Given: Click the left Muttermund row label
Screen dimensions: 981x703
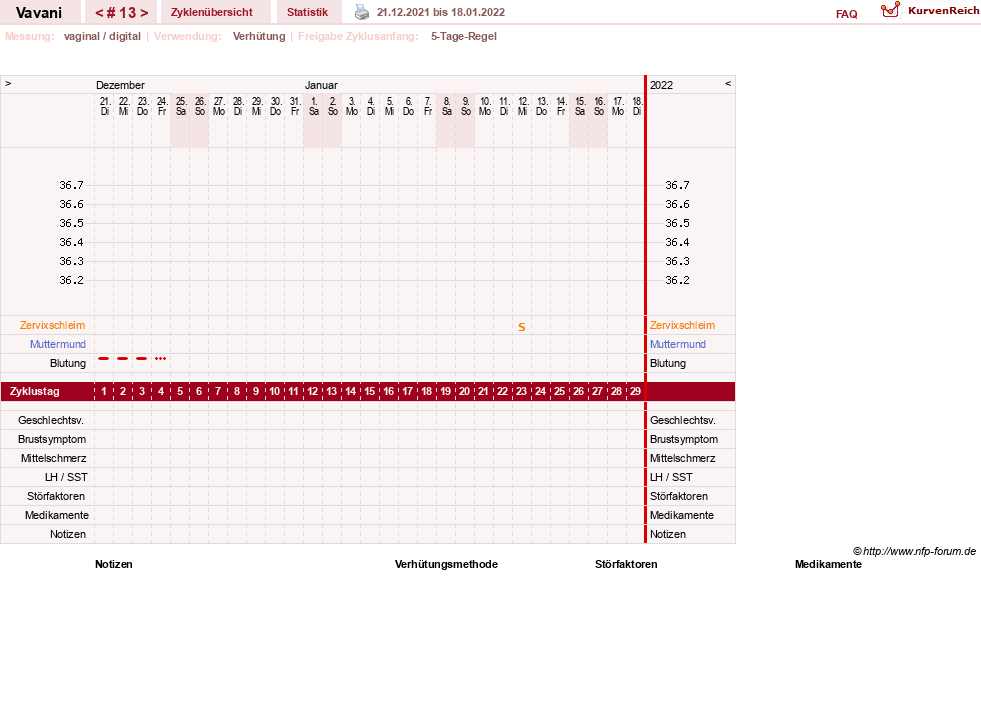Looking at the screenshot, I should coord(58,344).
